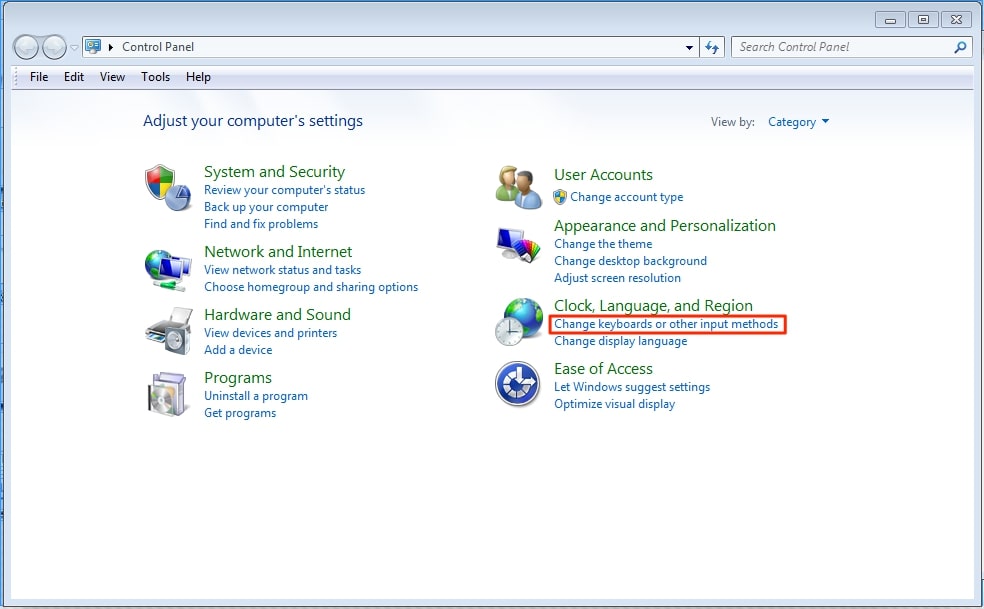Click the Hardware and Sound printer icon
The image size is (984, 609).
(167, 331)
